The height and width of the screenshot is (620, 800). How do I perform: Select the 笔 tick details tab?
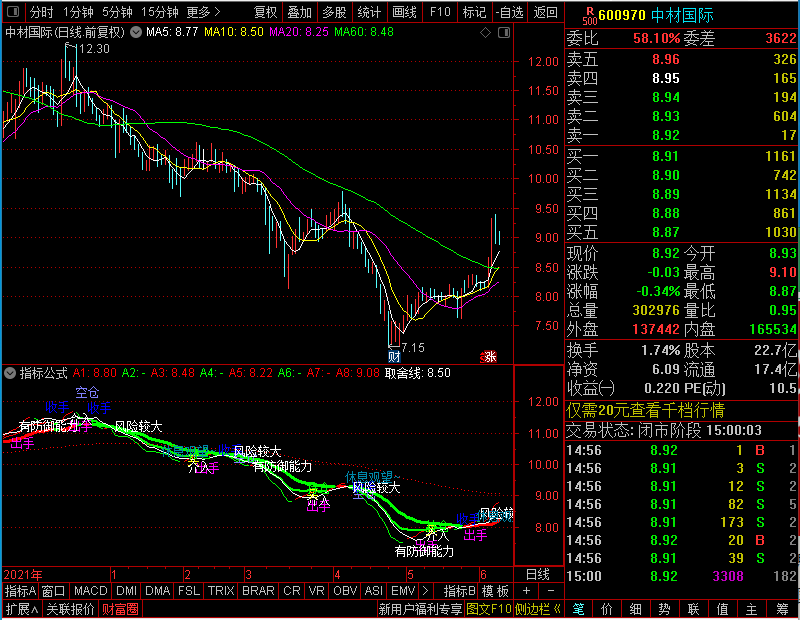point(578,609)
